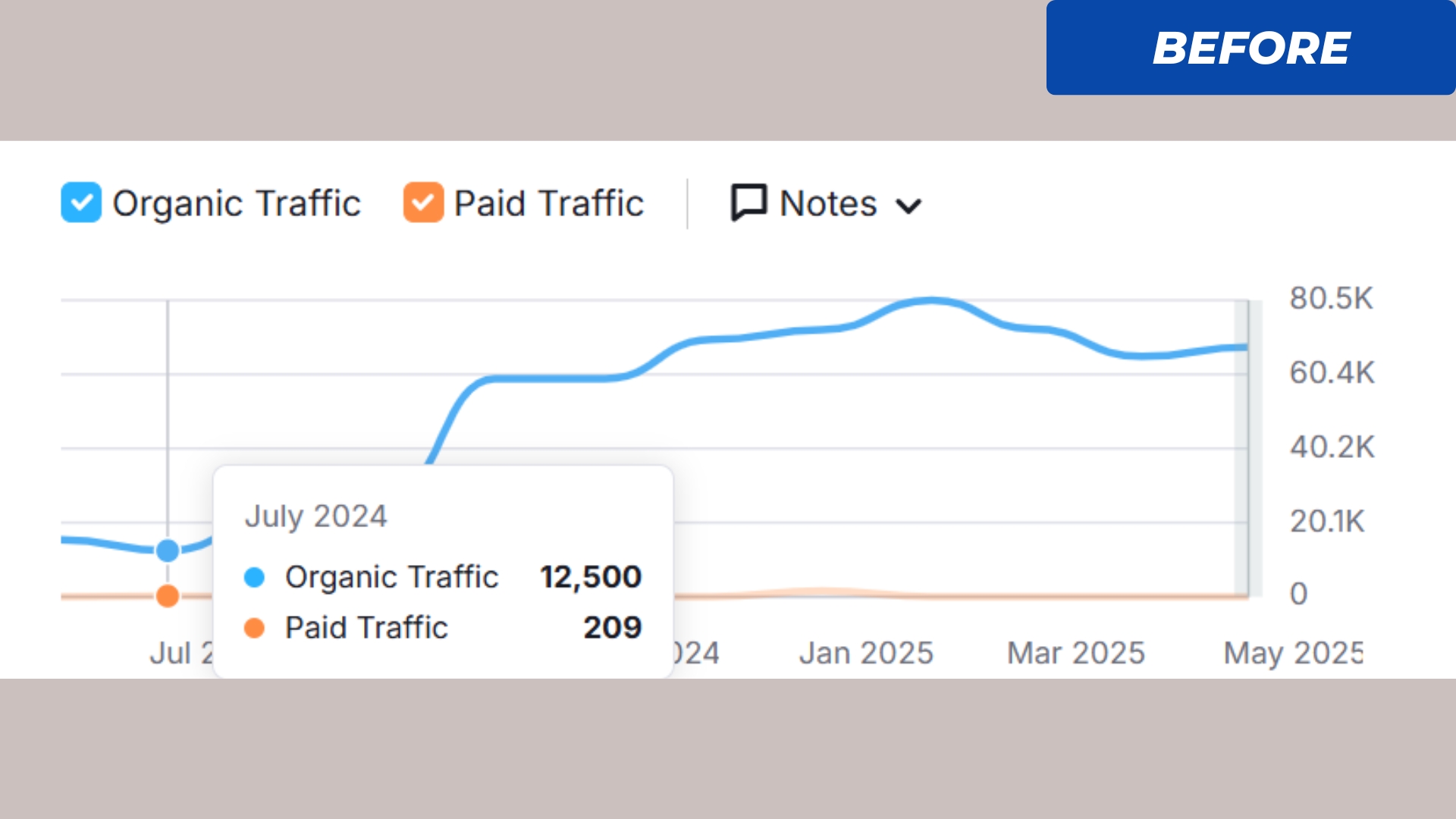Screen dimensions: 1456x819
Task: Uncheck the Paid Traffic checkbox
Action: pyautogui.click(x=423, y=202)
